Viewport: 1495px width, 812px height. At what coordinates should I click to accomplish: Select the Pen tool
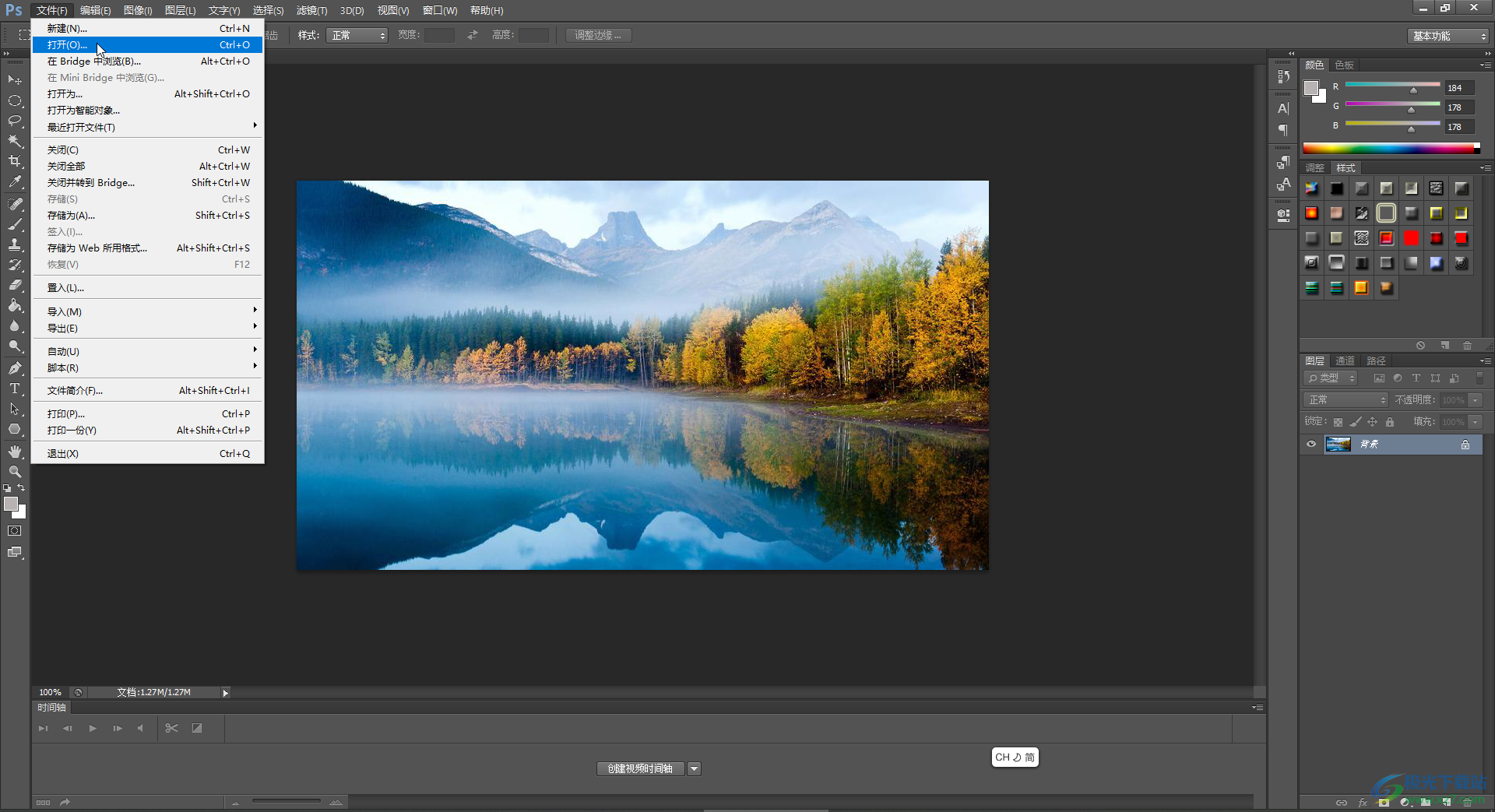15,367
